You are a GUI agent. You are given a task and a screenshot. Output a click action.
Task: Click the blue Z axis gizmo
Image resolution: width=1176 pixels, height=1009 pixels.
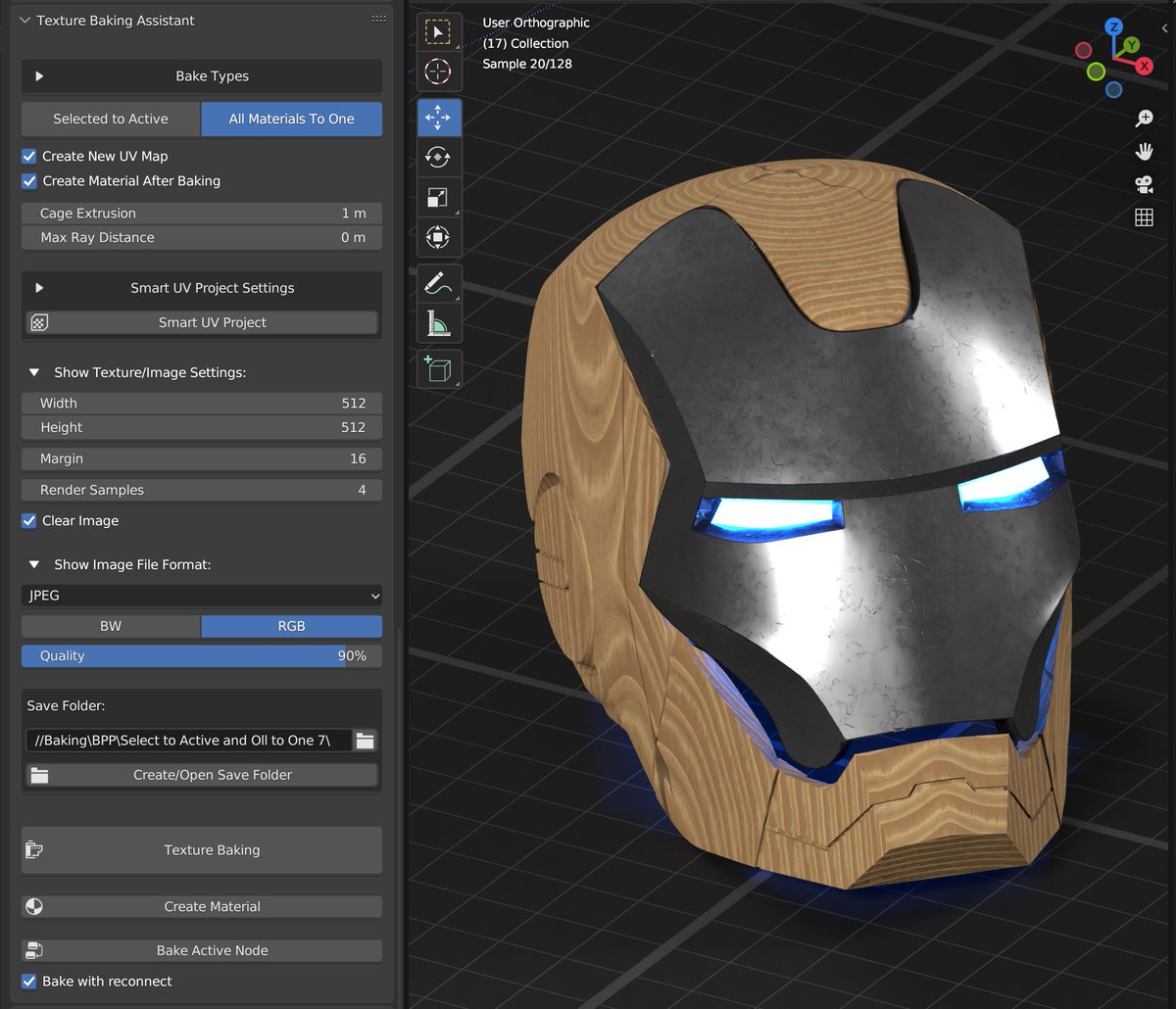click(1114, 27)
